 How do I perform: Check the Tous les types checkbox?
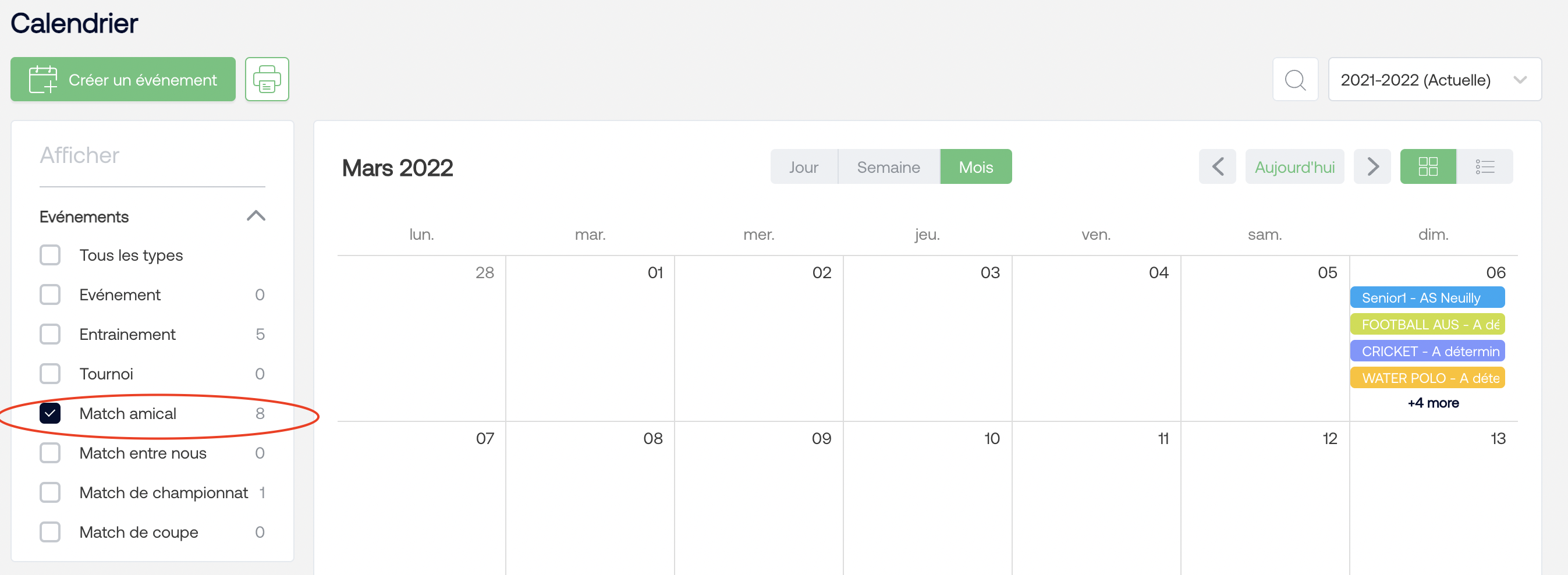[x=50, y=255]
